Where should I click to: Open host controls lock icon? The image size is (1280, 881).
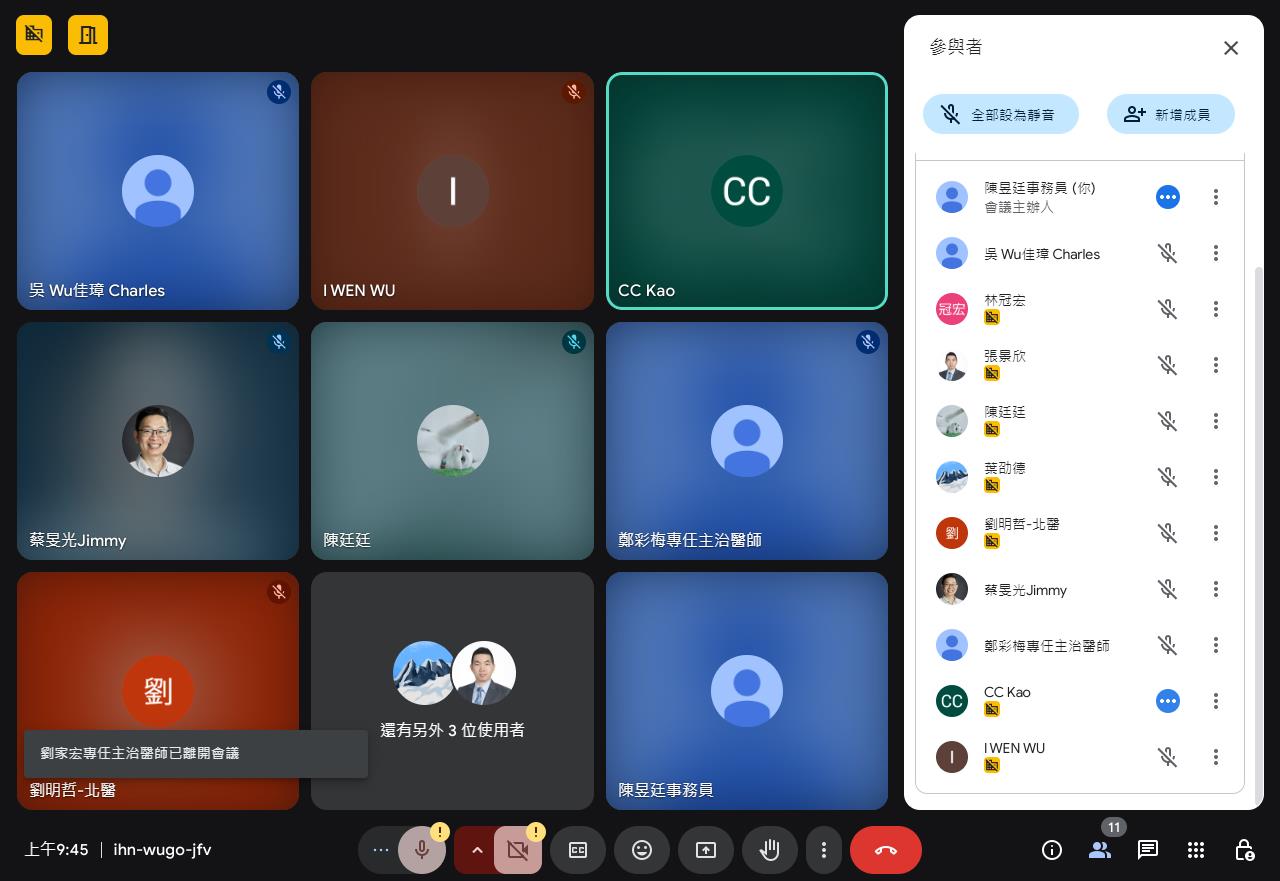click(x=1244, y=850)
